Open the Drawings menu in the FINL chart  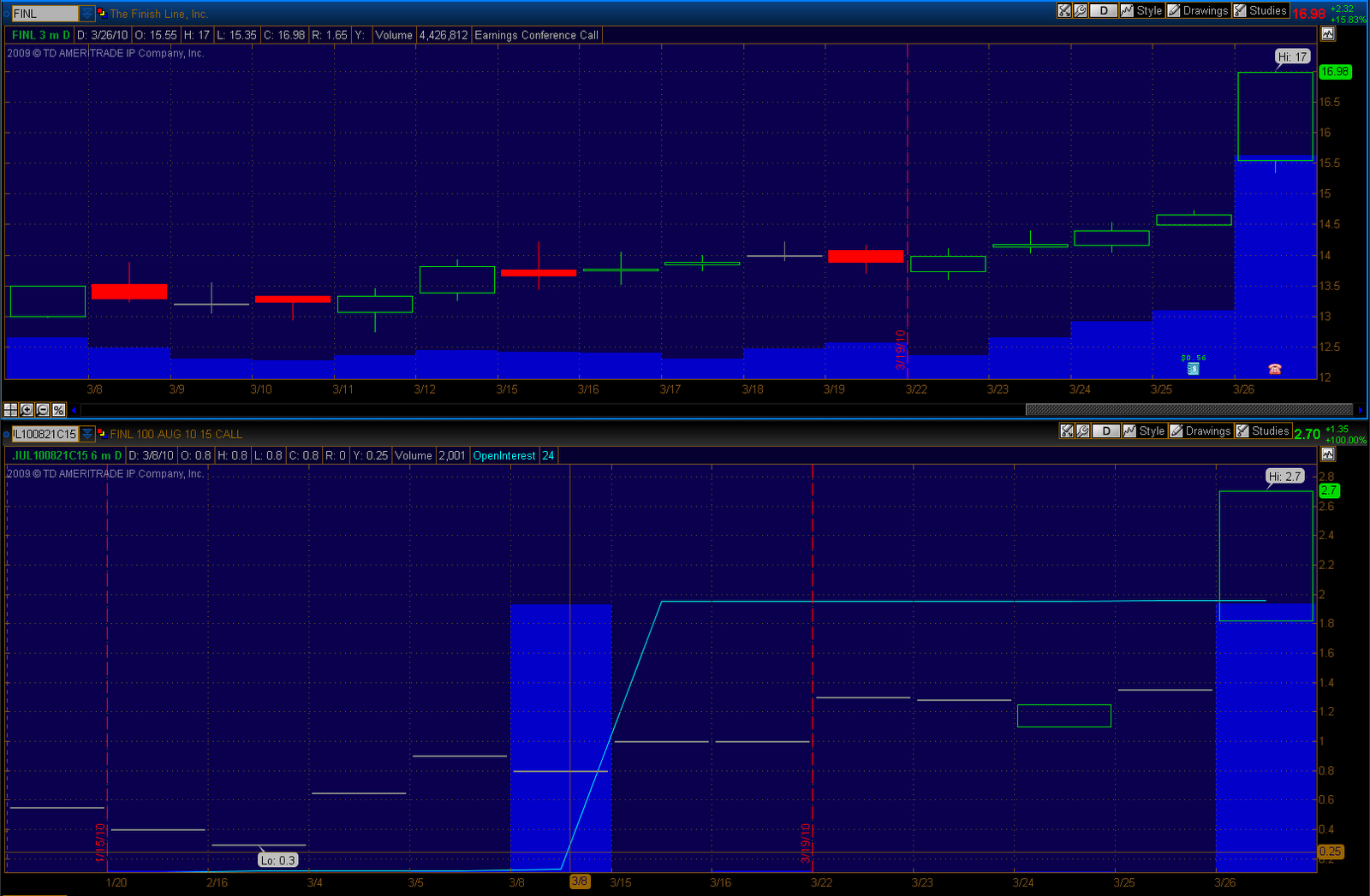pyautogui.click(x=1198, y=11)
